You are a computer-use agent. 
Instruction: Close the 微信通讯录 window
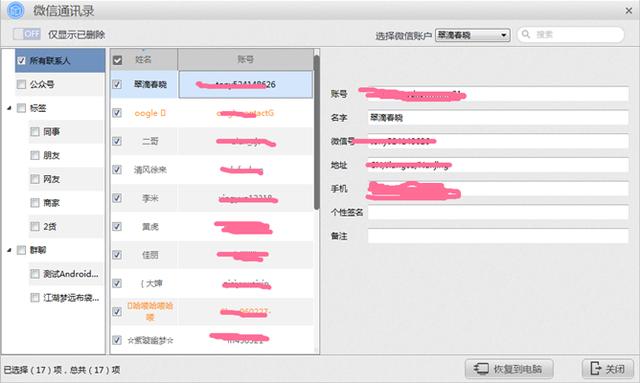pos(629,11)
